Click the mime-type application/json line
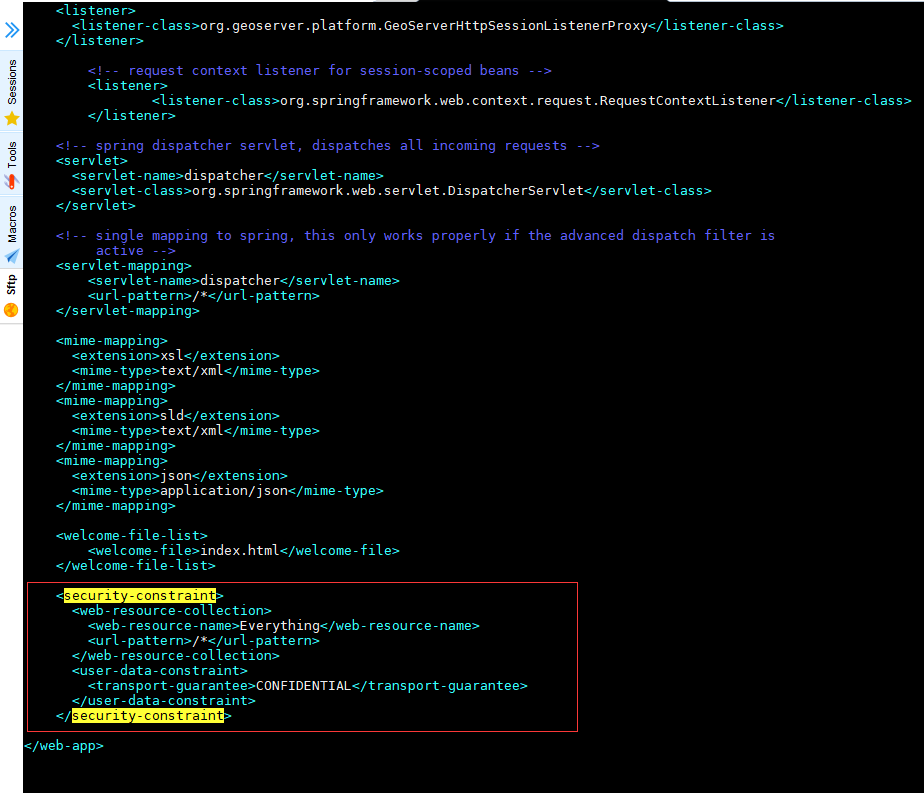Viewport: 924px width, 793px height. [x=228, y=491]
